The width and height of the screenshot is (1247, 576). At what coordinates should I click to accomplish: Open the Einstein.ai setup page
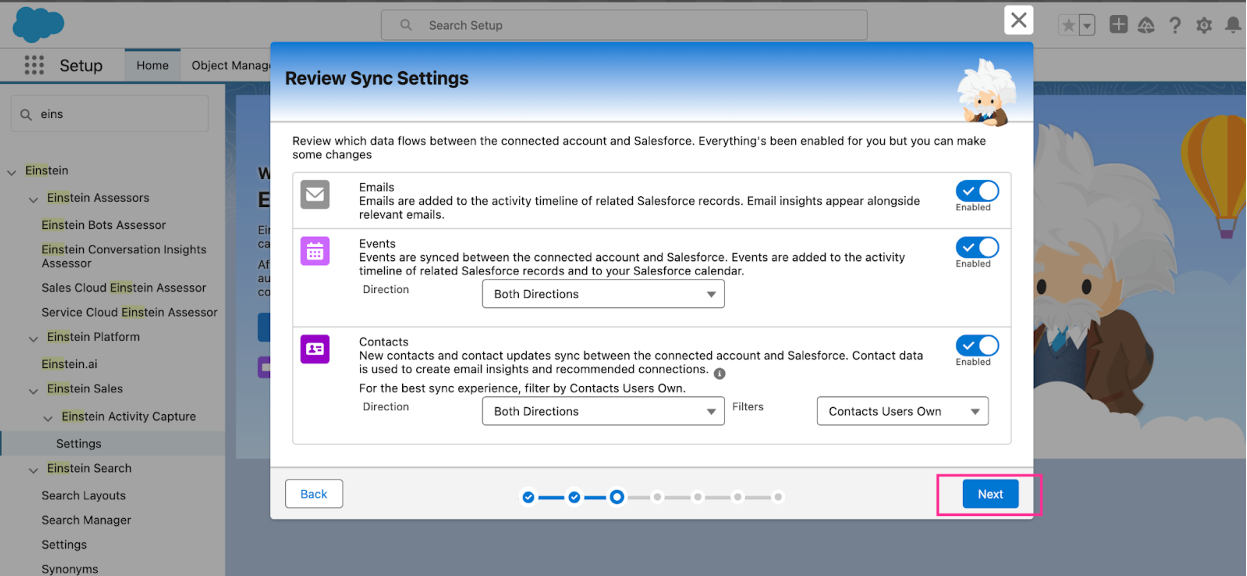coord(69,364)
